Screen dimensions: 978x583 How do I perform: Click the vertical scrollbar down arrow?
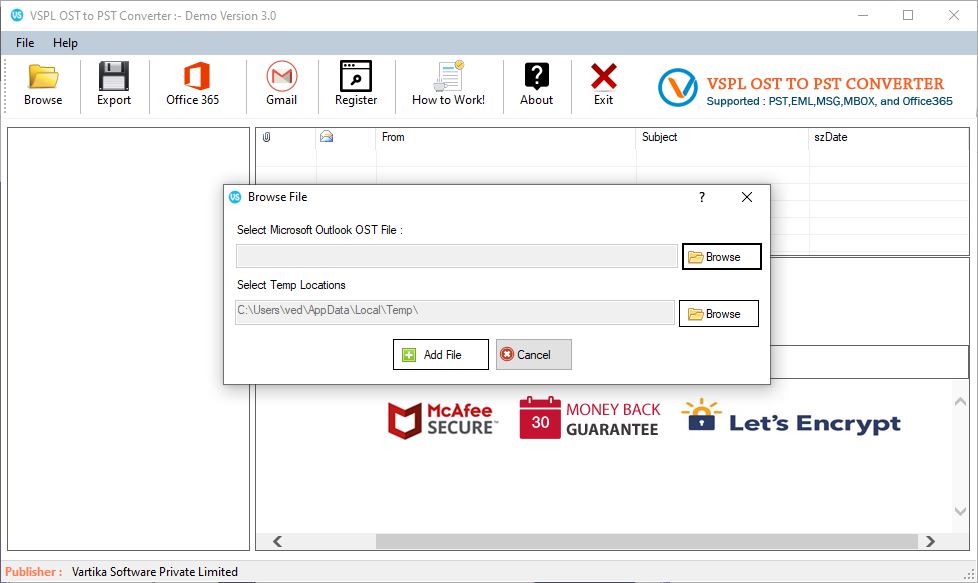pyautogui.click(x=961, y=511)
